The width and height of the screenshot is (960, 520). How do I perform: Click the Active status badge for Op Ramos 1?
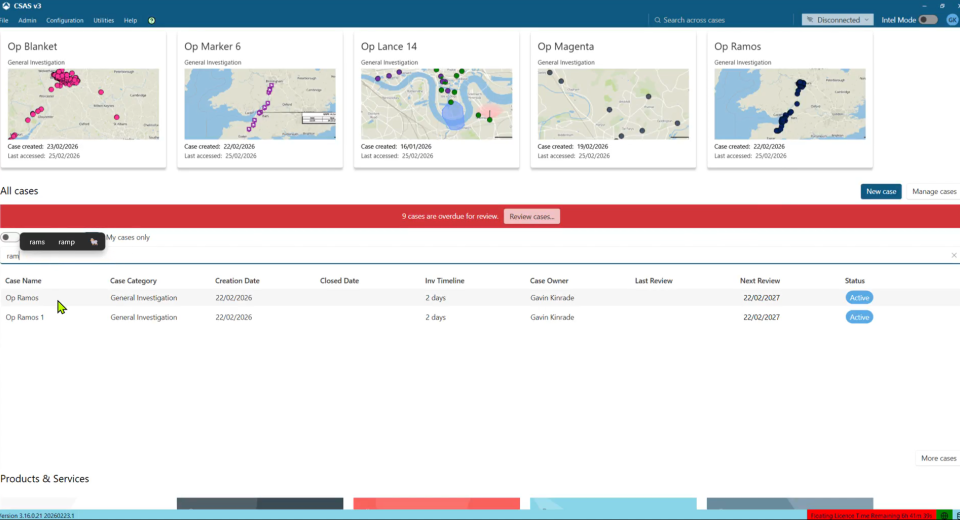(x=858, y=317)
